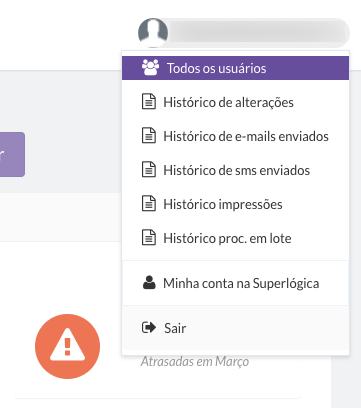Click the person icon beside Minha conta na Superlógica
Image resolution: width=361 pixels, height=408 pixels.
(x=149, y=283)
